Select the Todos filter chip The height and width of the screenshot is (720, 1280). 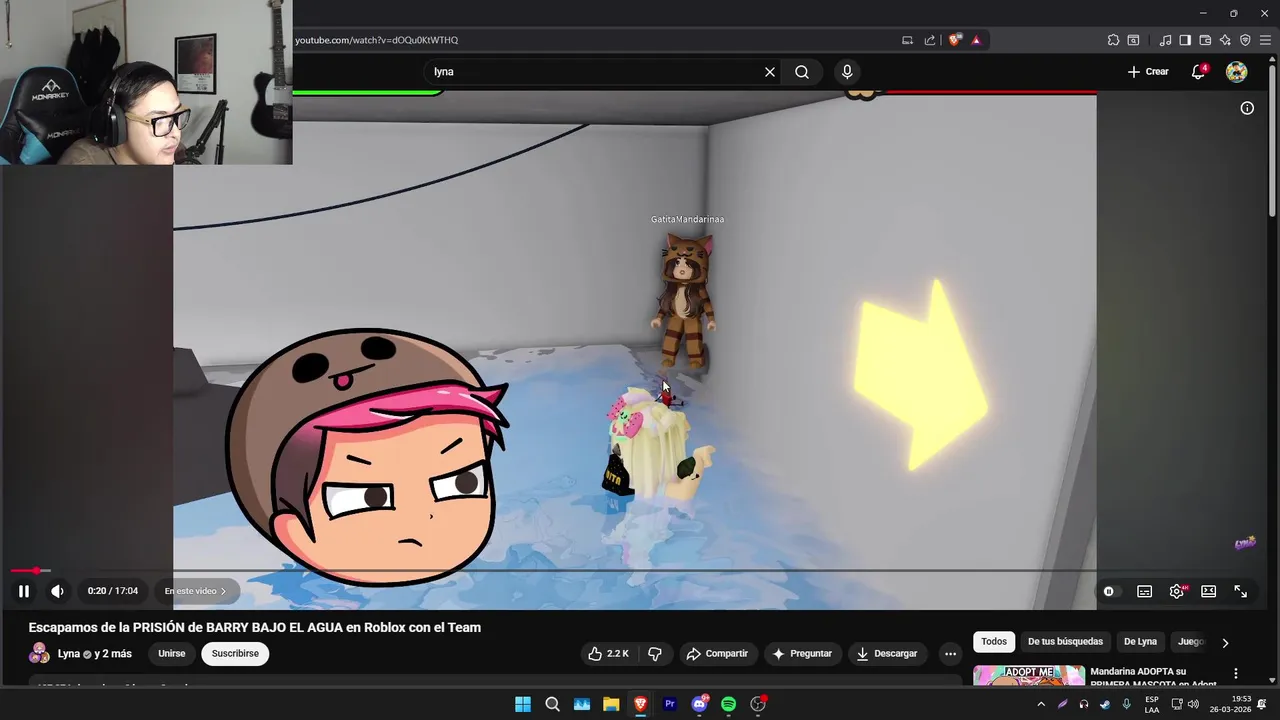pyautogui.click(x=994, y=641)
